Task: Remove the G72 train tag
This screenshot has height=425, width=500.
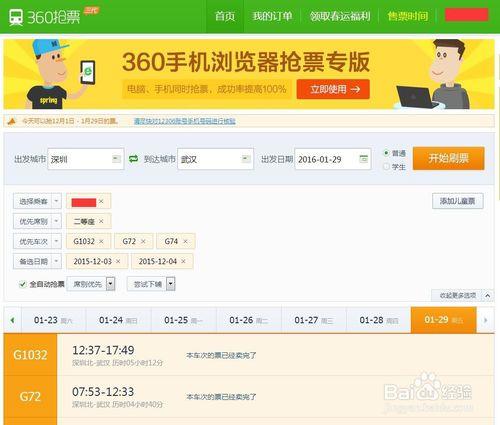Action: tap(143, 241)
